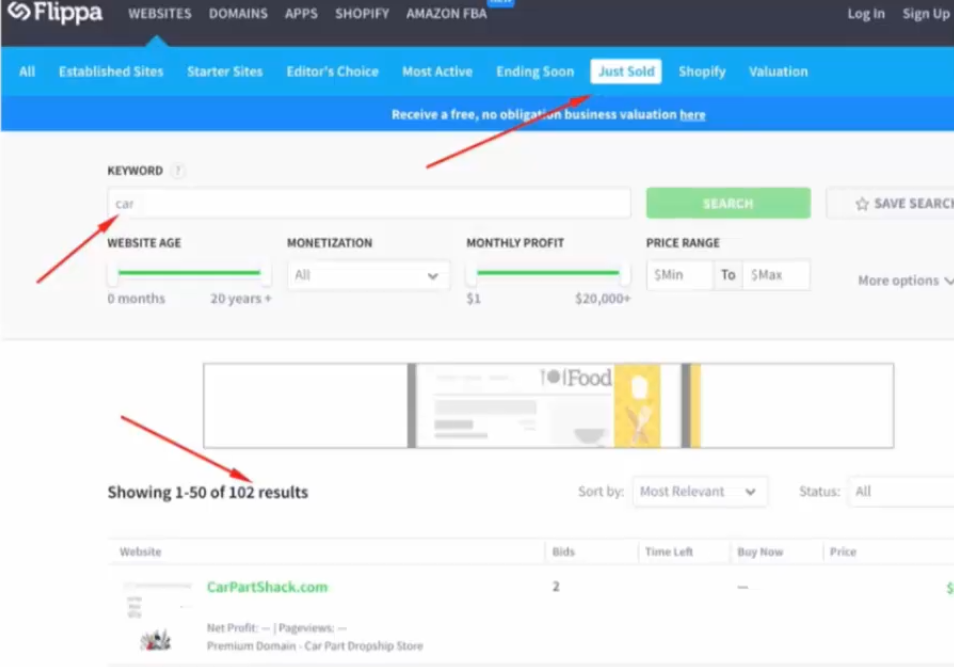Click the Monthly Profit slider right handle
The height and width of the screenshot is (667, 954).
(625, 273)
